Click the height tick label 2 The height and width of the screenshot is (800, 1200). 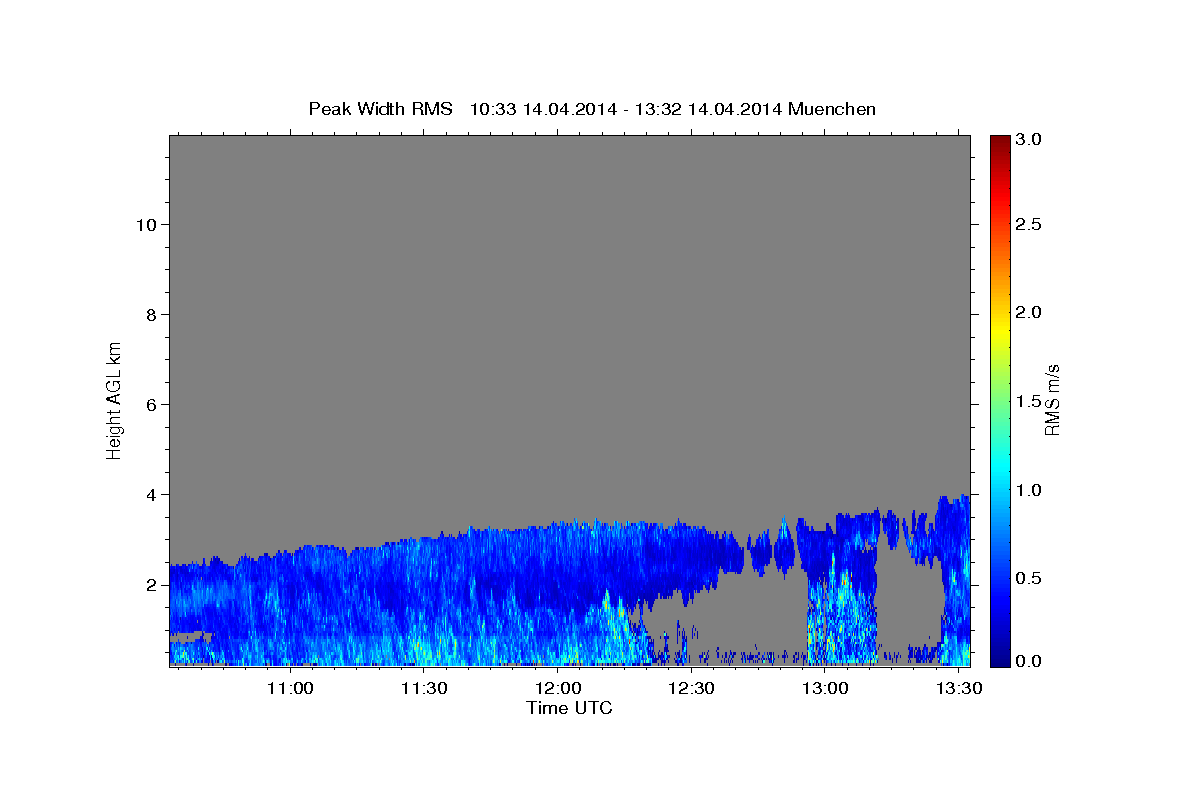click(x=152, y=585)
